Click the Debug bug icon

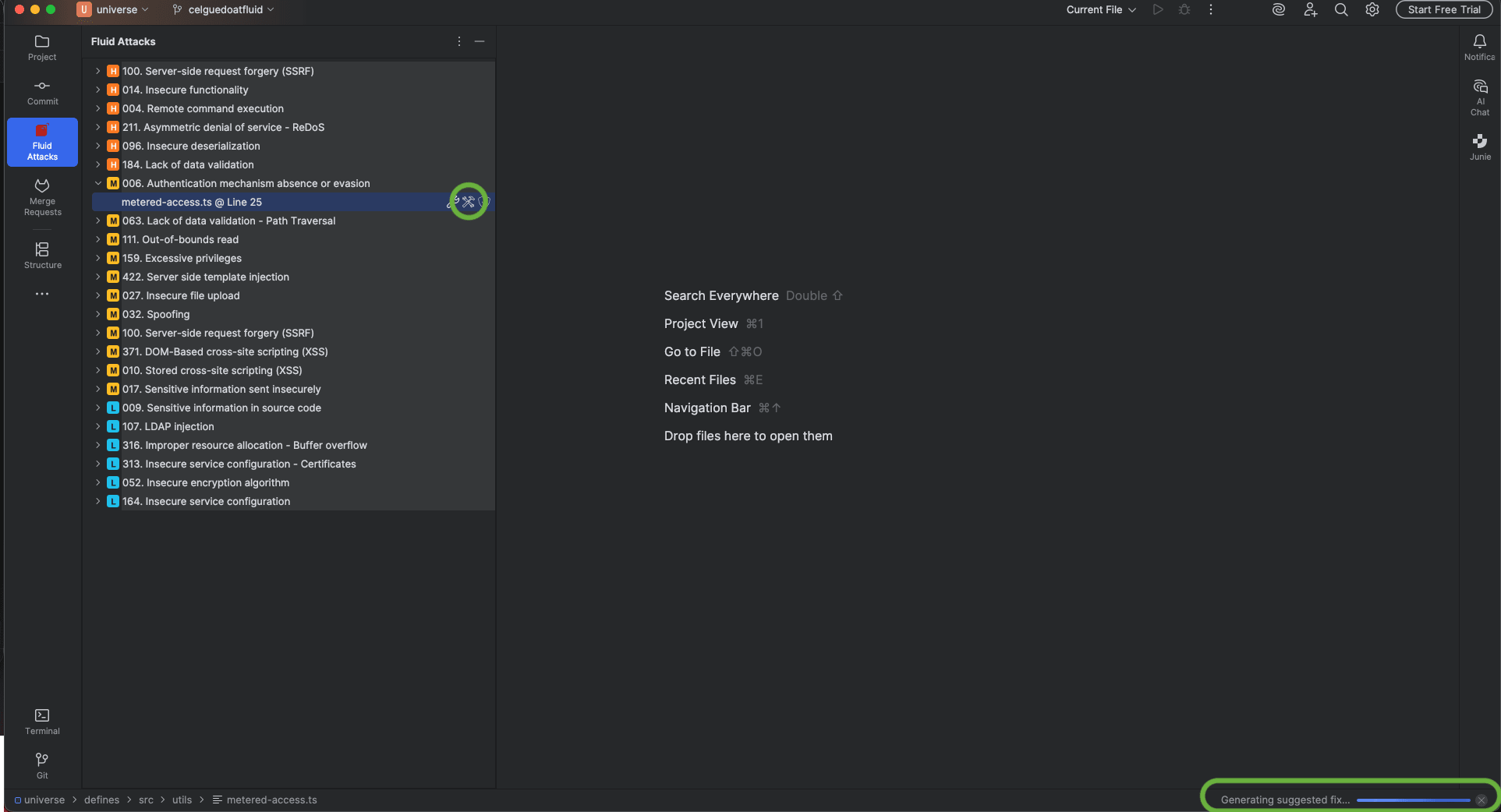pos(1184,10)
